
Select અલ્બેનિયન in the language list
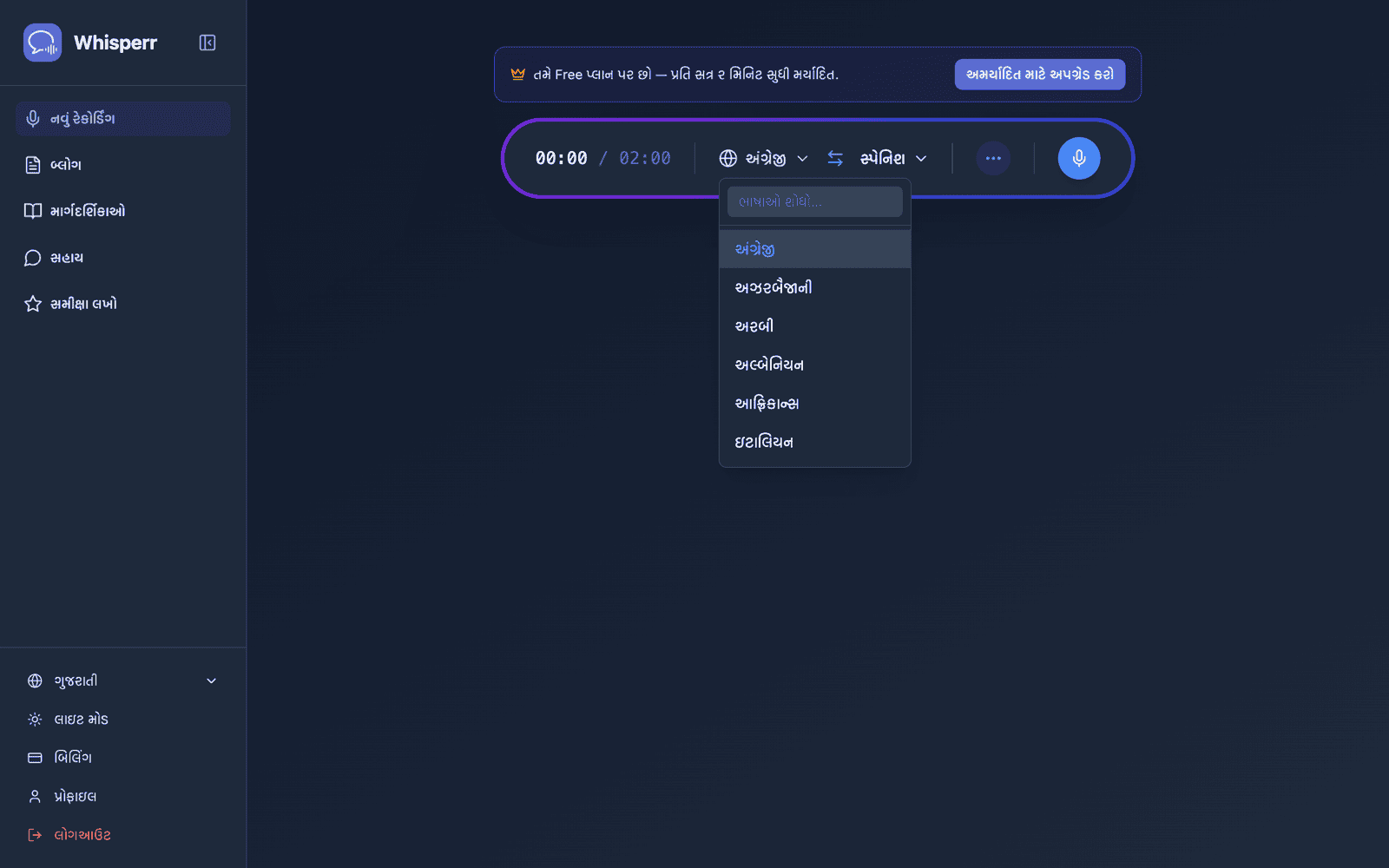[x=814, y=365]
